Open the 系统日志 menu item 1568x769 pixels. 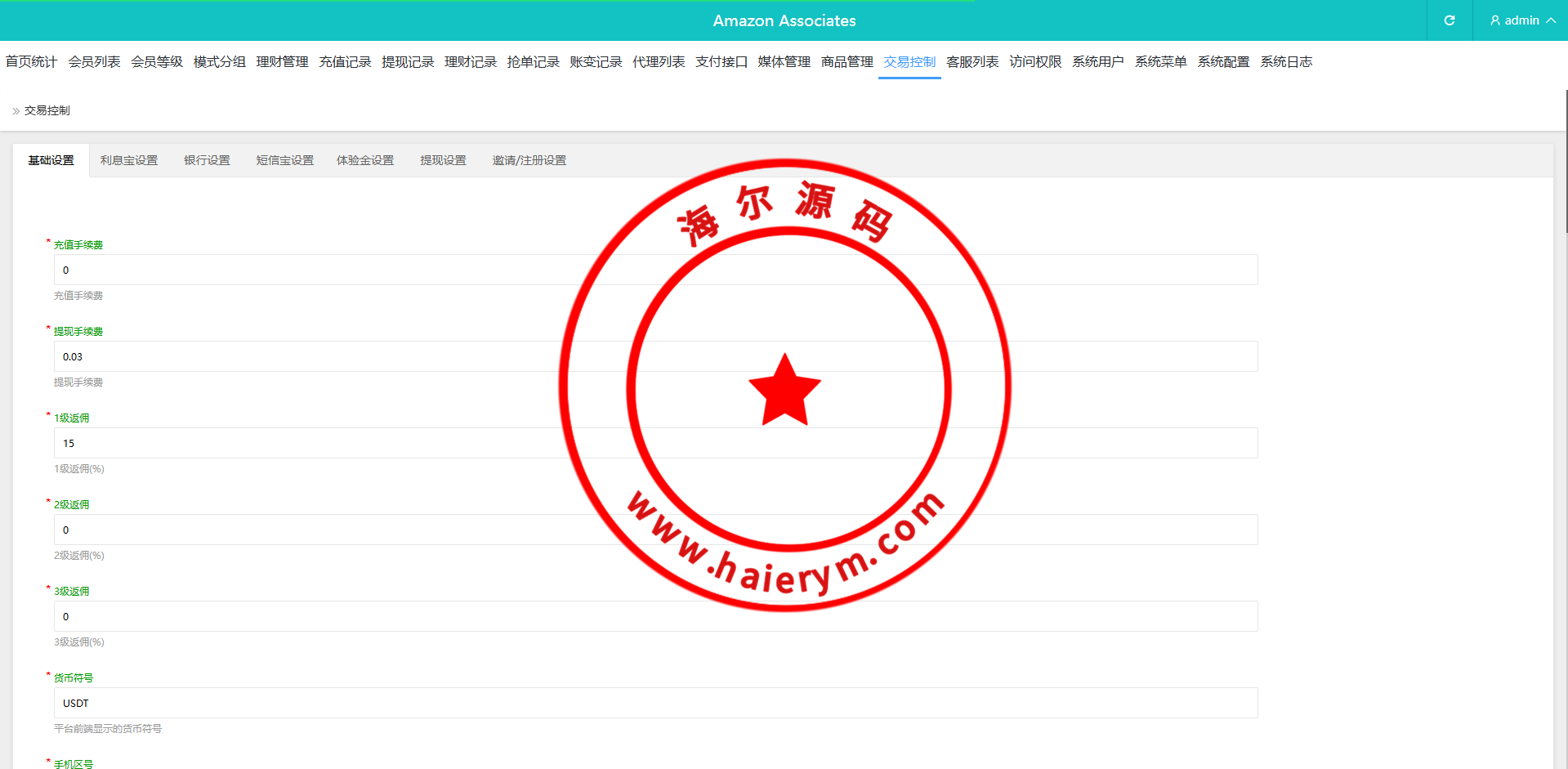tap(1286, 62)
